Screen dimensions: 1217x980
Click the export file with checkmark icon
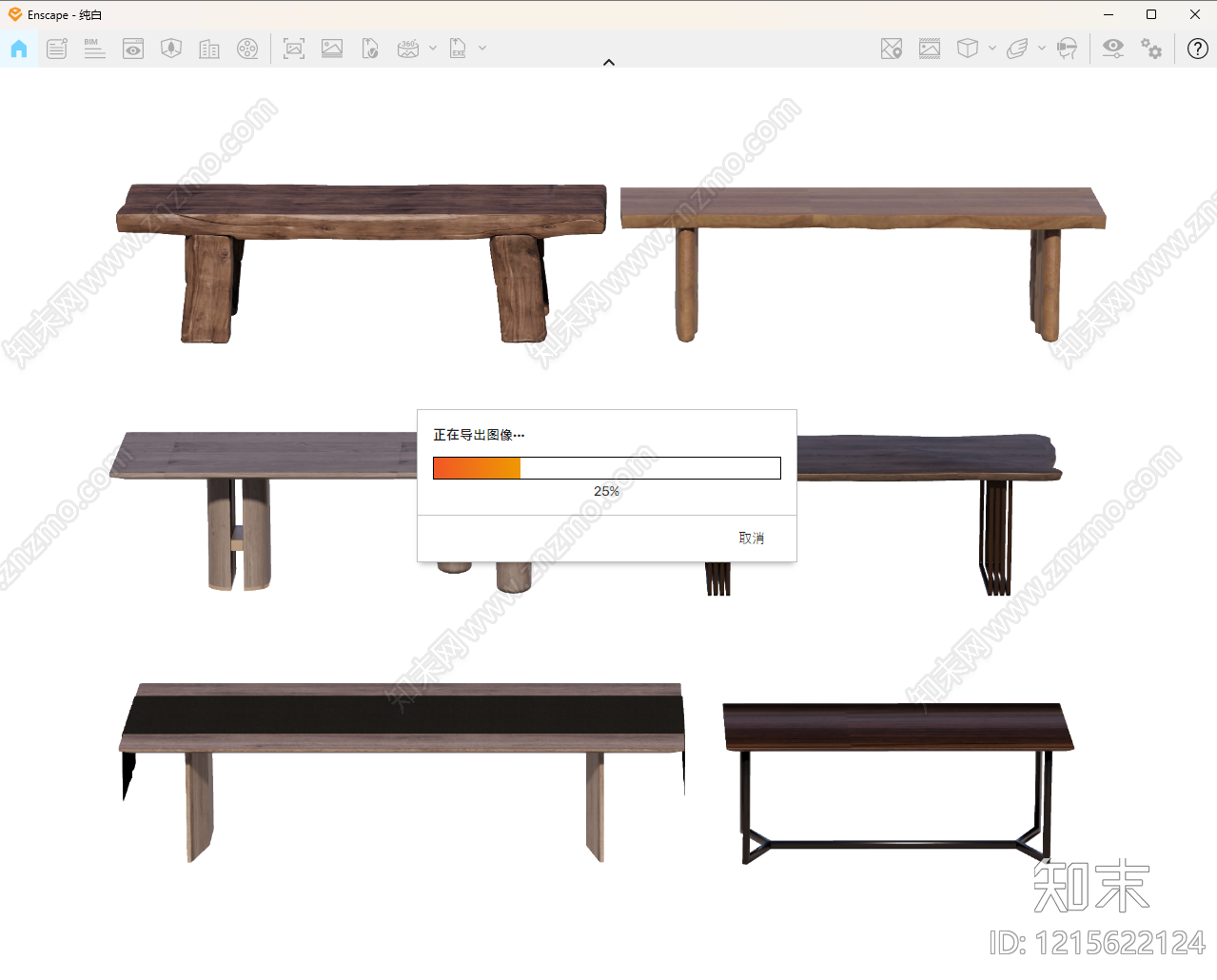click(370, 49)
